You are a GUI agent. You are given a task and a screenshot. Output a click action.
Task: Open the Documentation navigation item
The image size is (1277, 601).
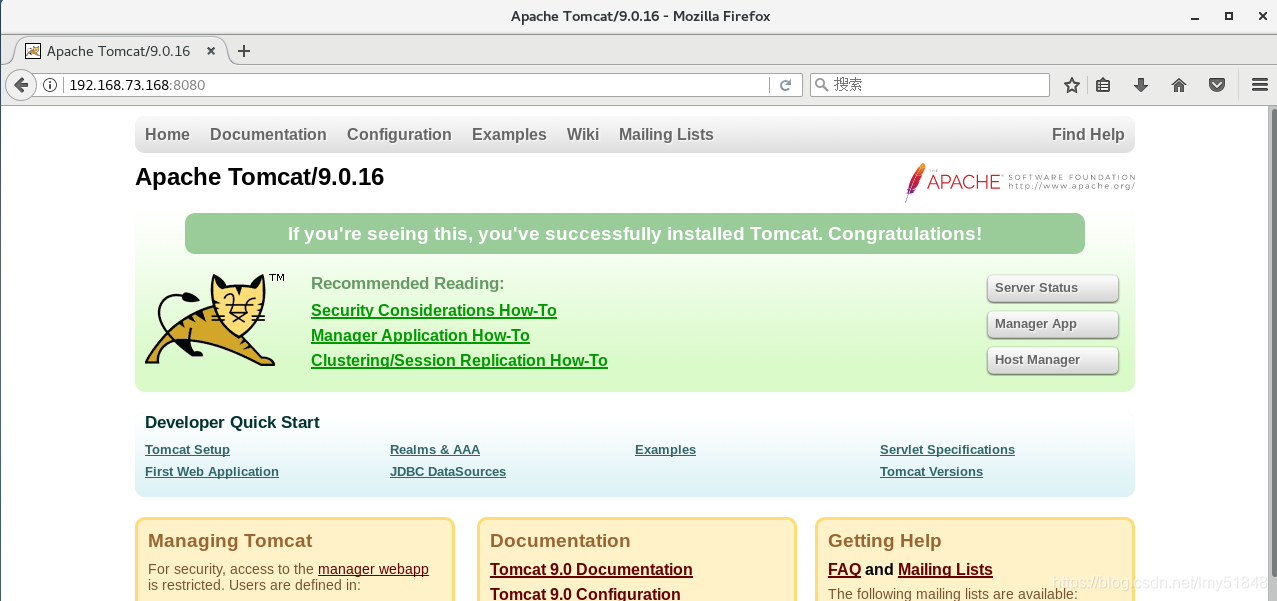(268, 134)
